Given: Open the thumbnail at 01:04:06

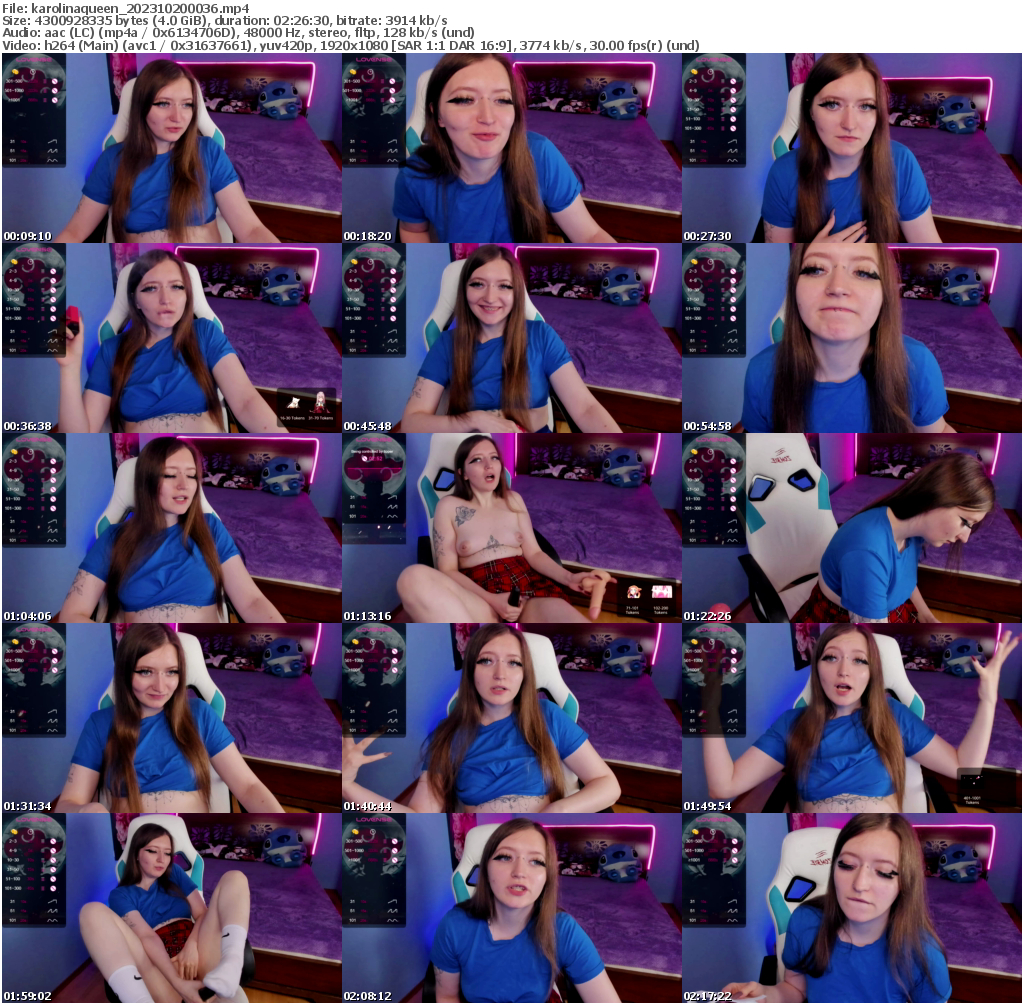Looking at the screenshot, I should [172, 528].
